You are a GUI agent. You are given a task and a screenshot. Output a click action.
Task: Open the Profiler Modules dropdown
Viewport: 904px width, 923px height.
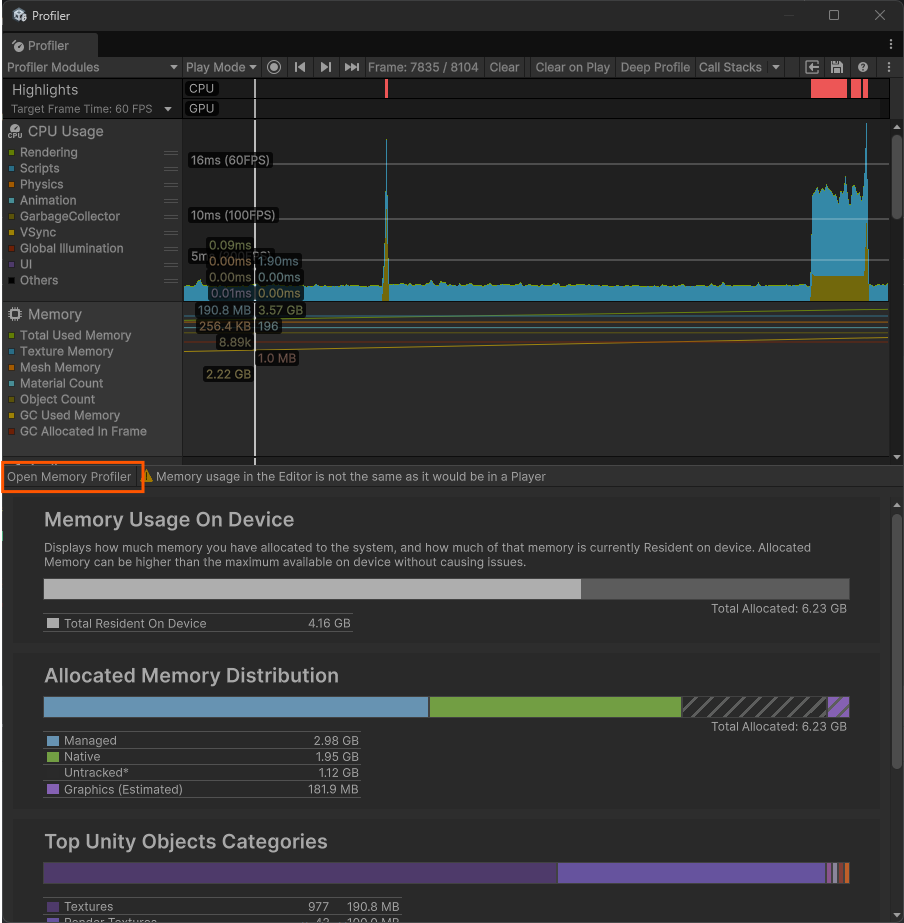point(90,67)
